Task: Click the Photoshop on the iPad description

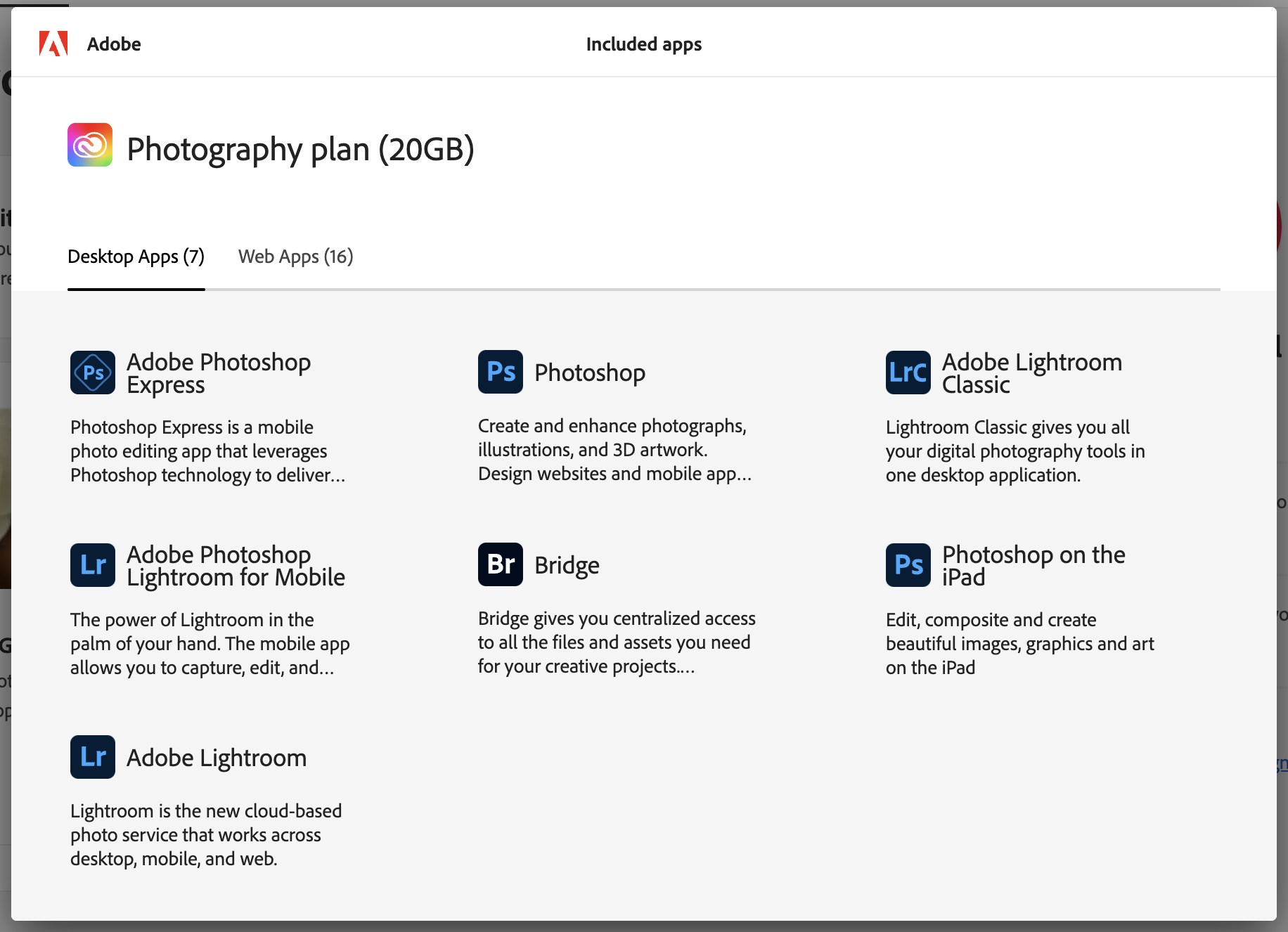Action: pyautogui.click(x=1019, y=643)
